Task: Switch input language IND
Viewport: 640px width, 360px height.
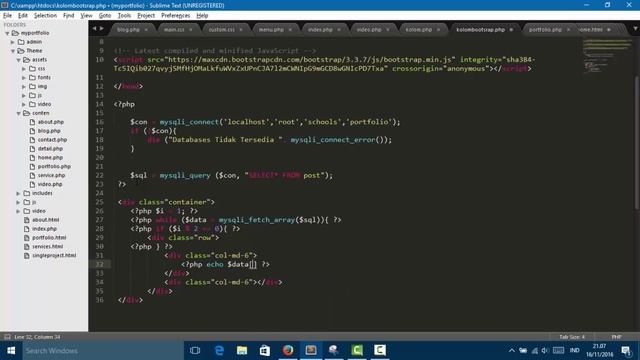Action: coord(575,351)
